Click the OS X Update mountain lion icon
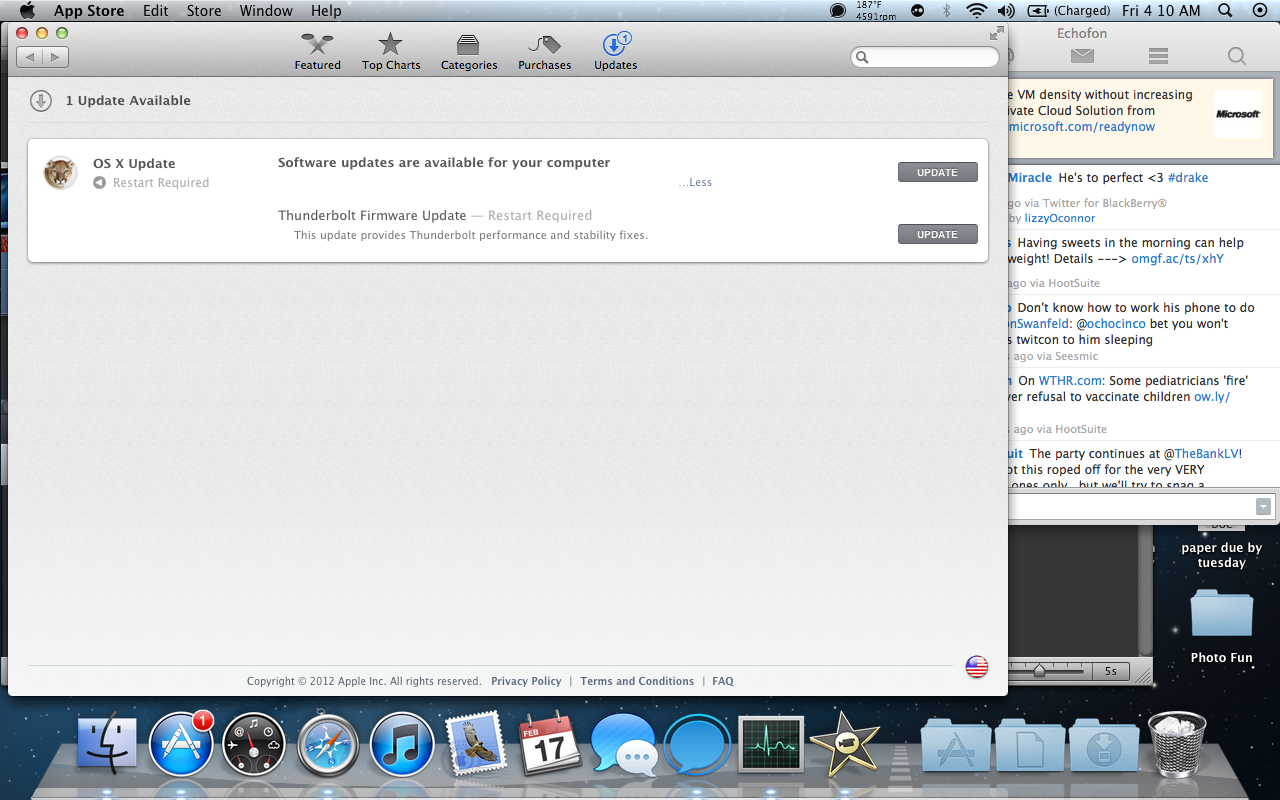The image size is (1280, 800). click(61, 173)
